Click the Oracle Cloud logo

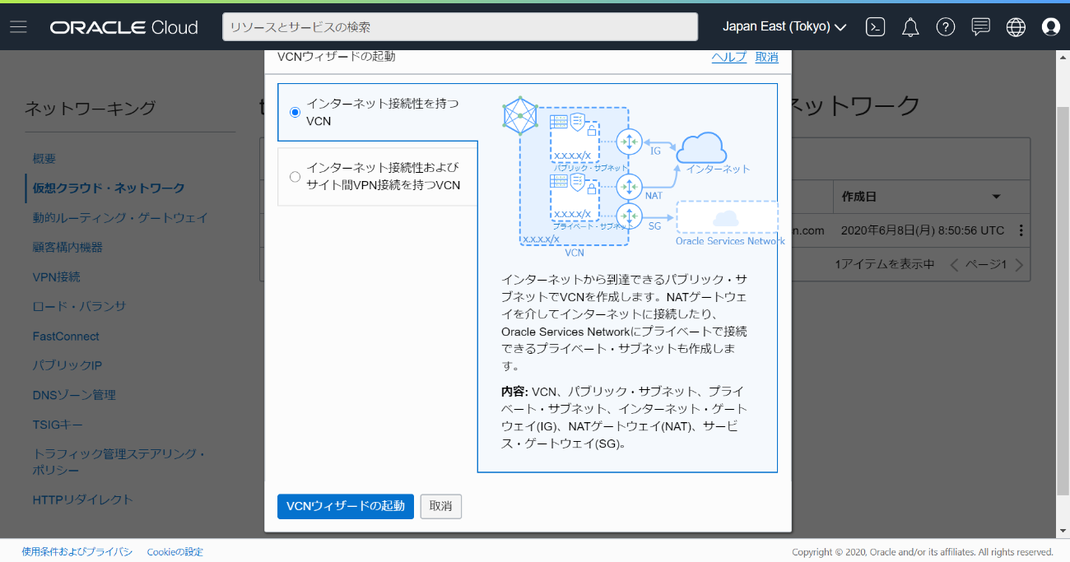[x=124, y=27]
